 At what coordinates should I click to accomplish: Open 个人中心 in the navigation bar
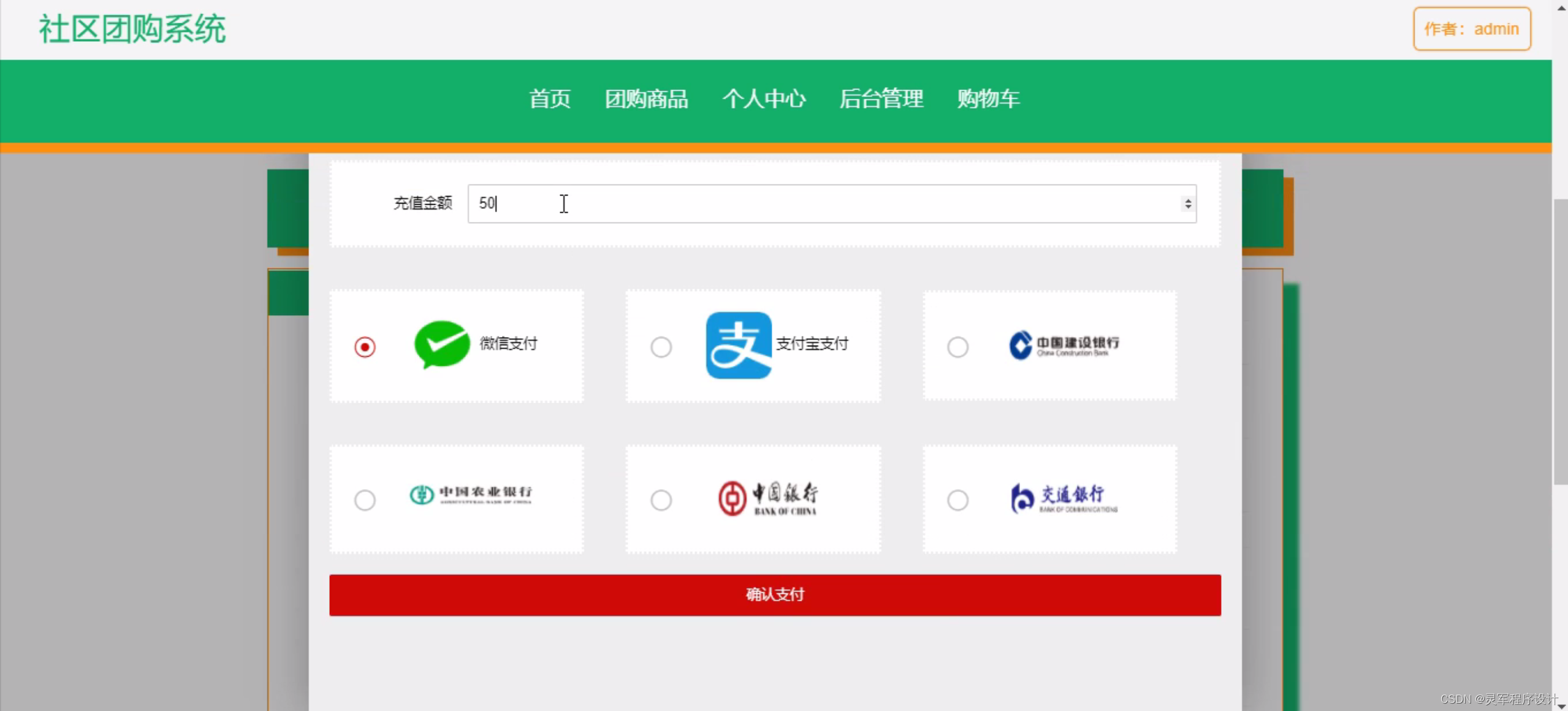[x=764, y=99]
